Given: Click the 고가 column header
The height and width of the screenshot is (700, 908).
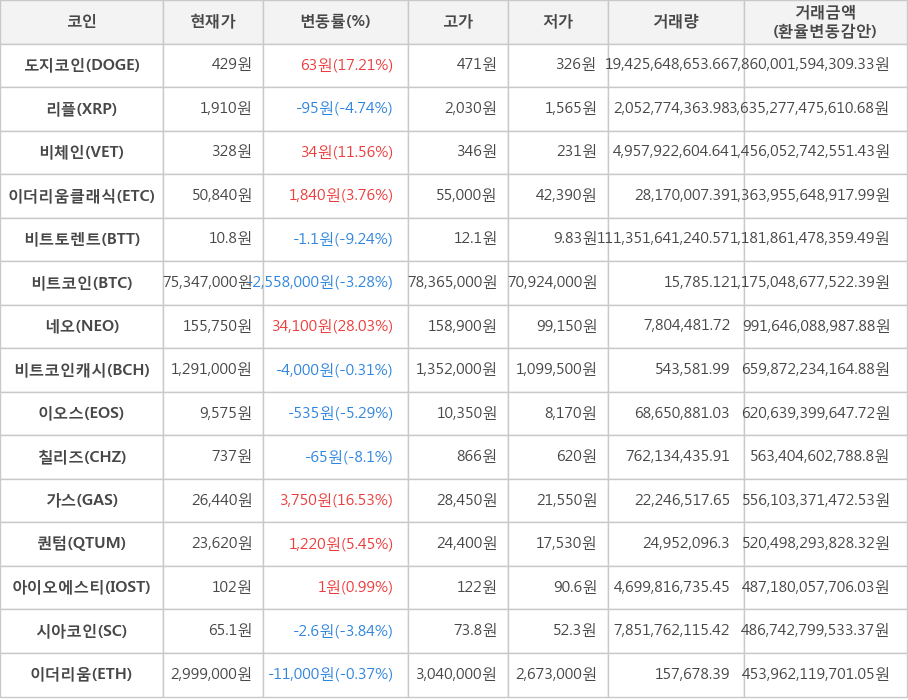Looking at the screenshot, I should point(458,22).
